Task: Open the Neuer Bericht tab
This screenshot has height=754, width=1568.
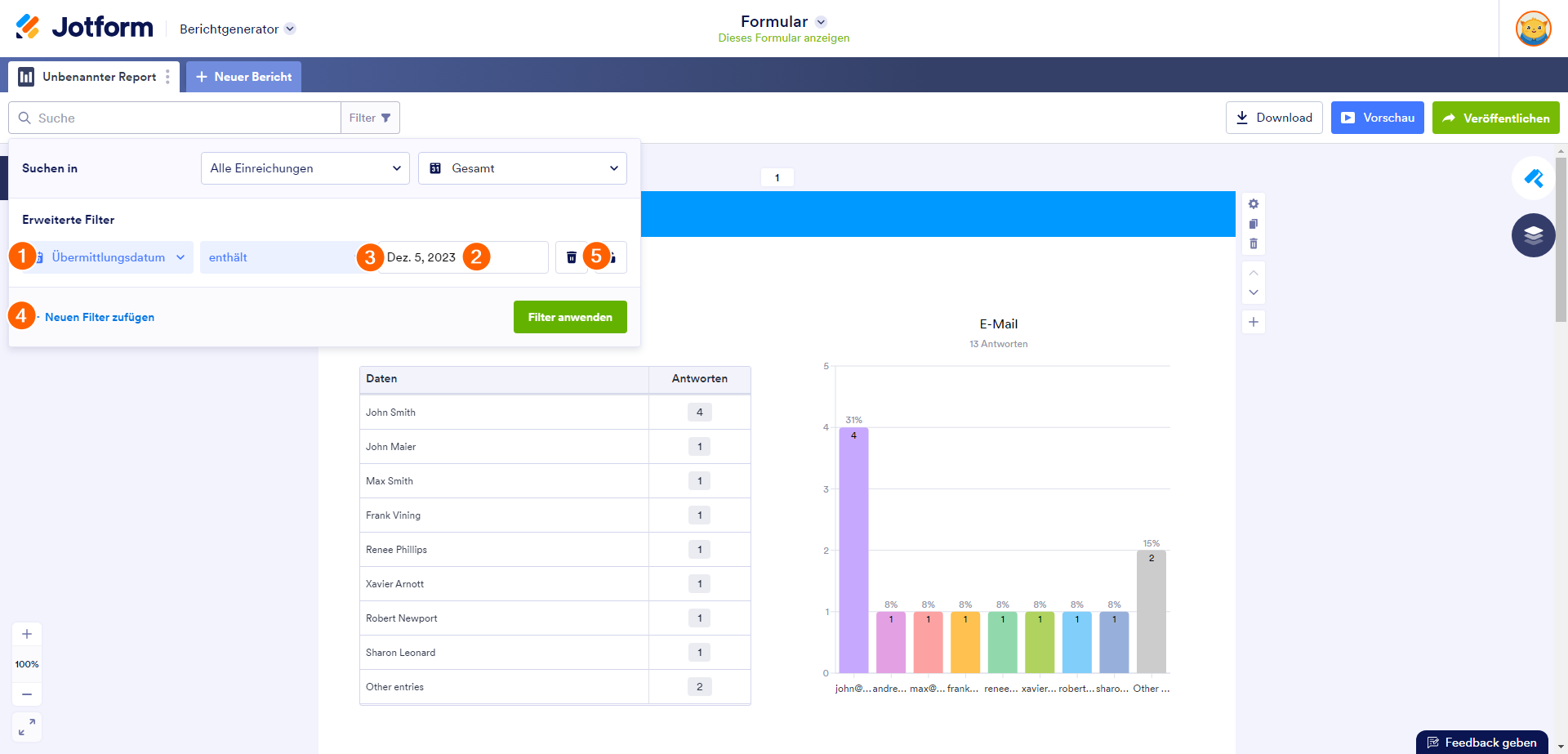Action: click(x=244, y=77)
